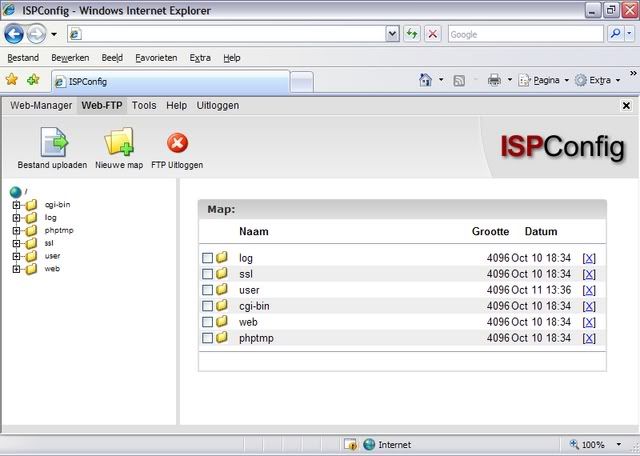Delete ssl folder via its [X] link

[589, 274]
